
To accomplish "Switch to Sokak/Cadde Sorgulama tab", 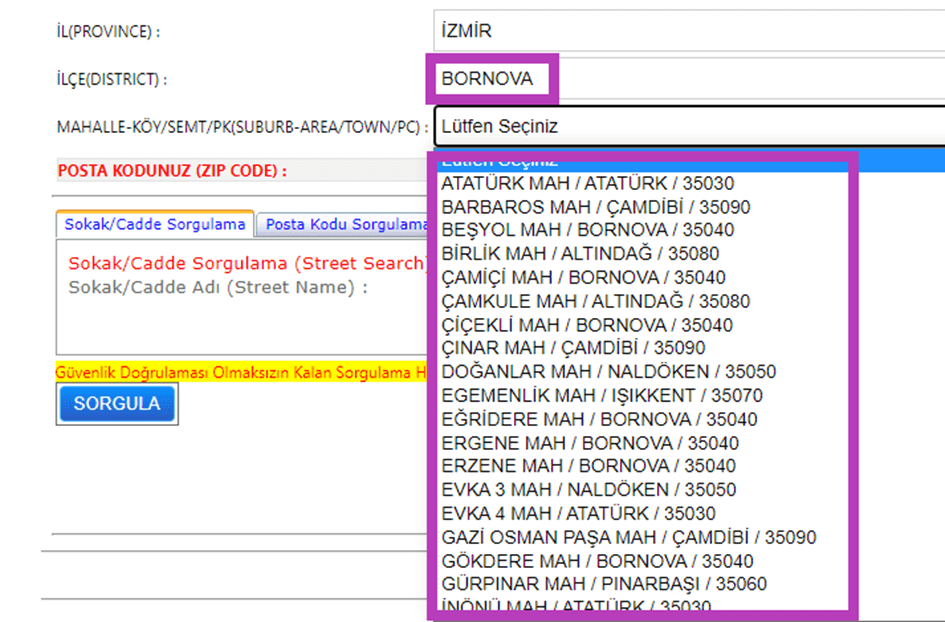I will pos(155,225).
